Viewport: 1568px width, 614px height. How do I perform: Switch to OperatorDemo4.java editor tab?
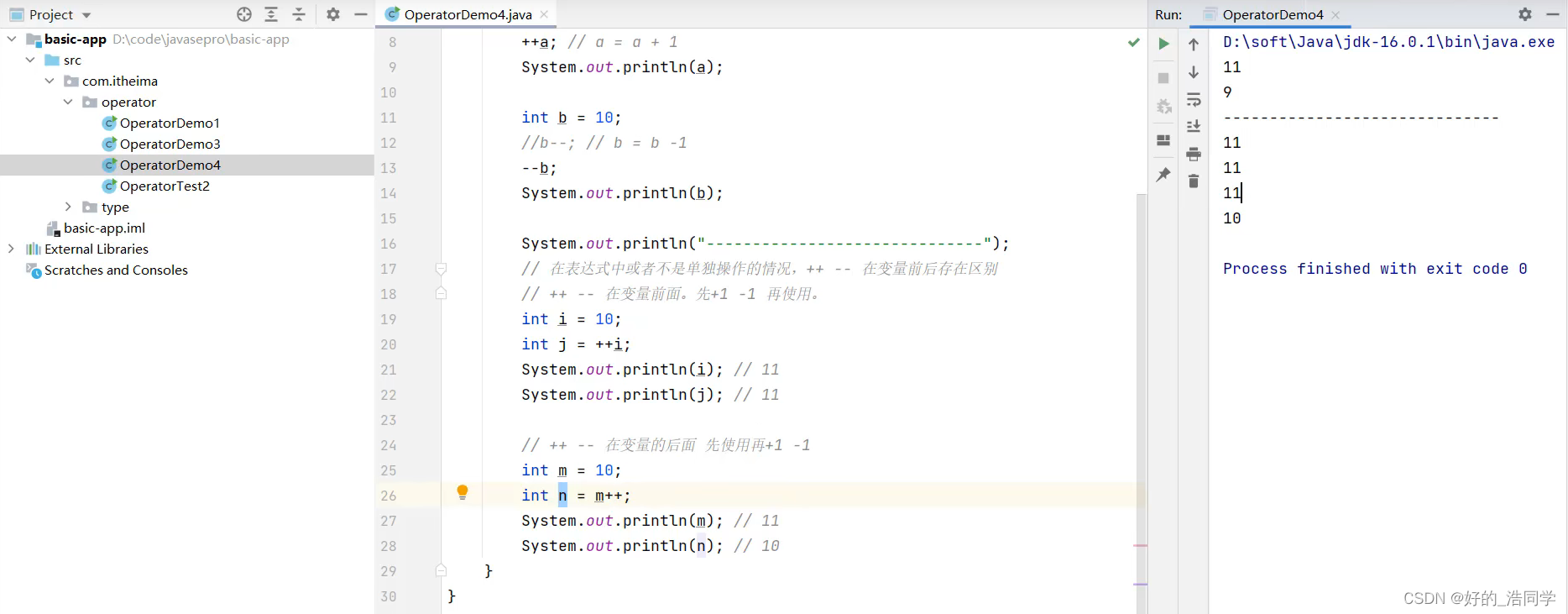(468, 14)
